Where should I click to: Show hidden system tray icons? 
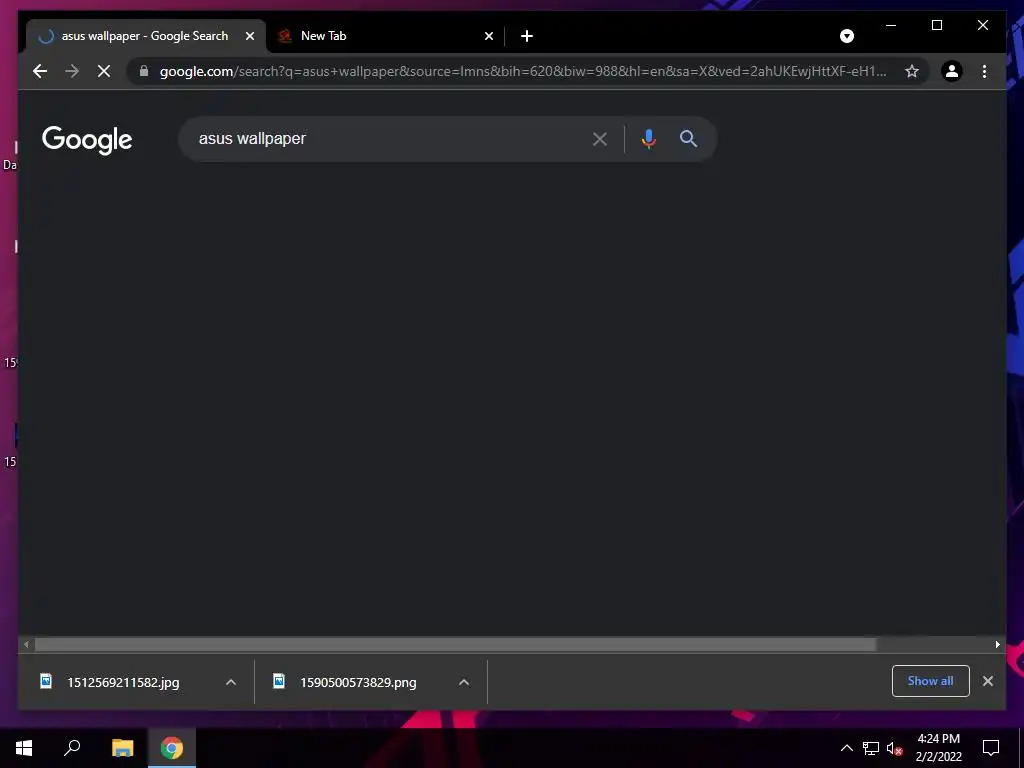pos(846,748)
